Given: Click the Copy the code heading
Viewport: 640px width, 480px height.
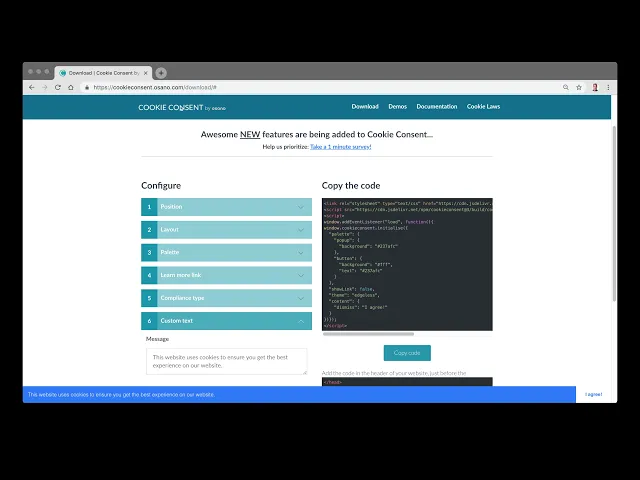Looking at the screenshot, I should tap(351, 186).
